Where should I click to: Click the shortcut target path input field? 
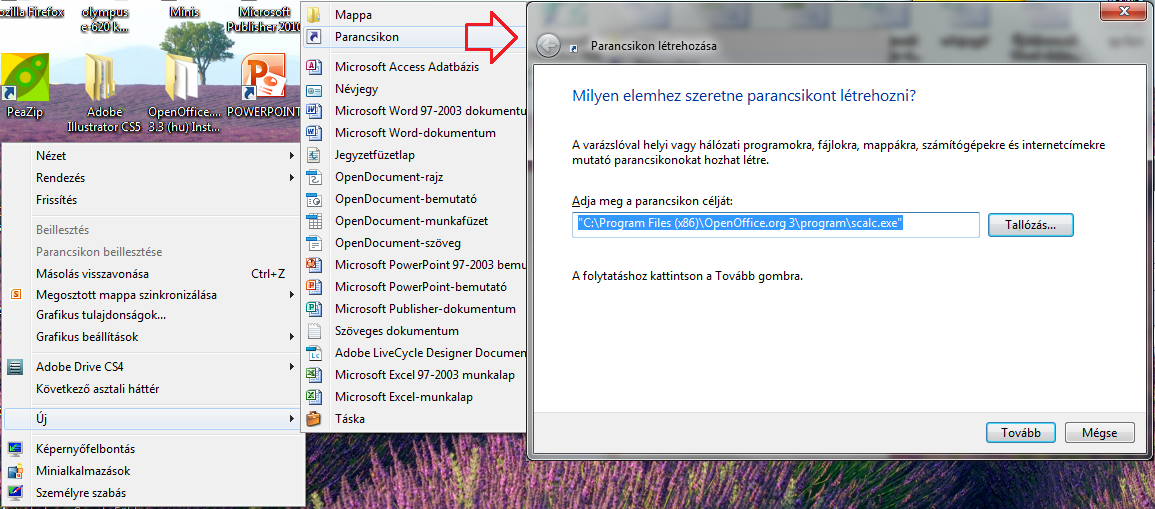776,225
